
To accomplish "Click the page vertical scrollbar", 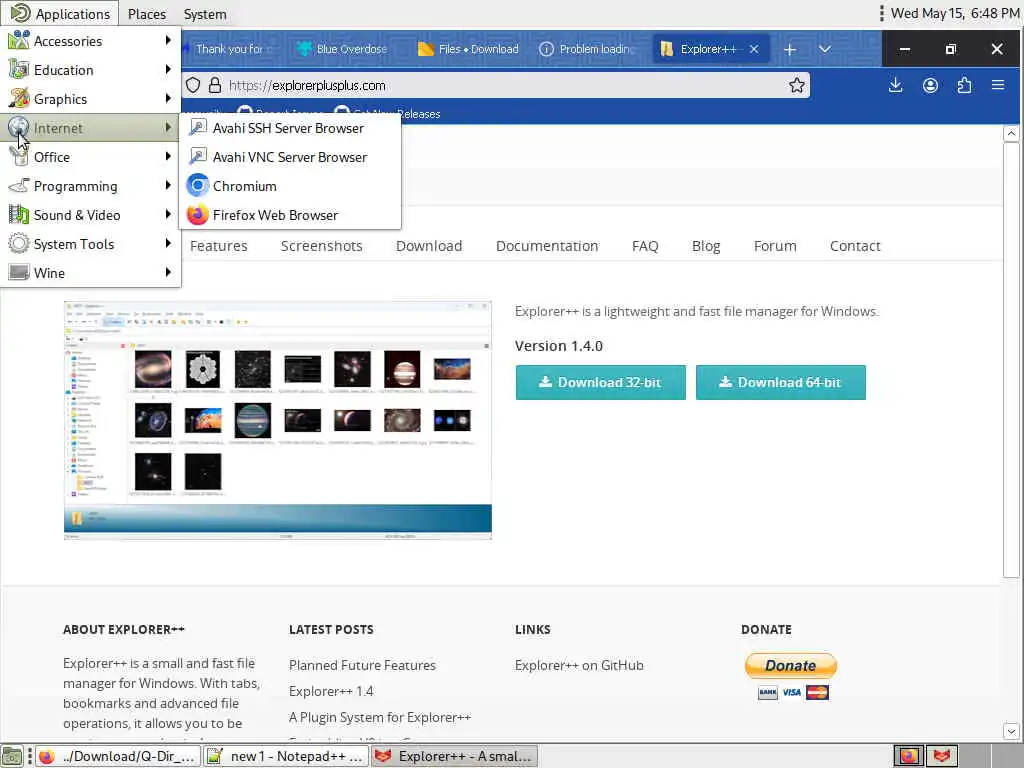I will coord(1011,359).
